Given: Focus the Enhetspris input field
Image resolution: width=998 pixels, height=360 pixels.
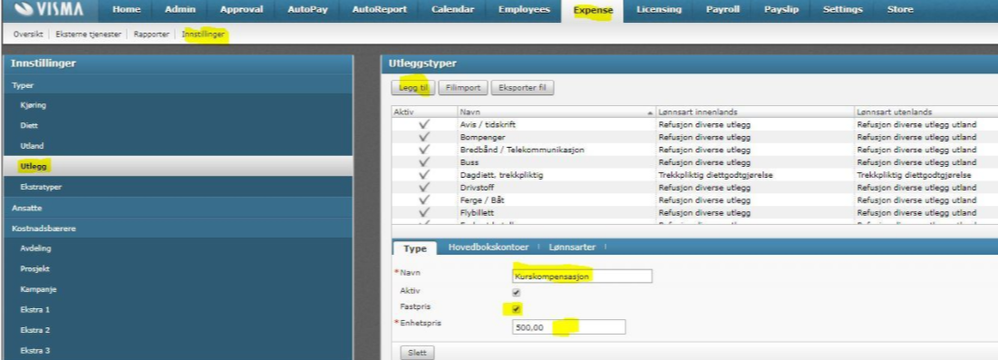Looking at the screenshot, I should coord(568,327).
